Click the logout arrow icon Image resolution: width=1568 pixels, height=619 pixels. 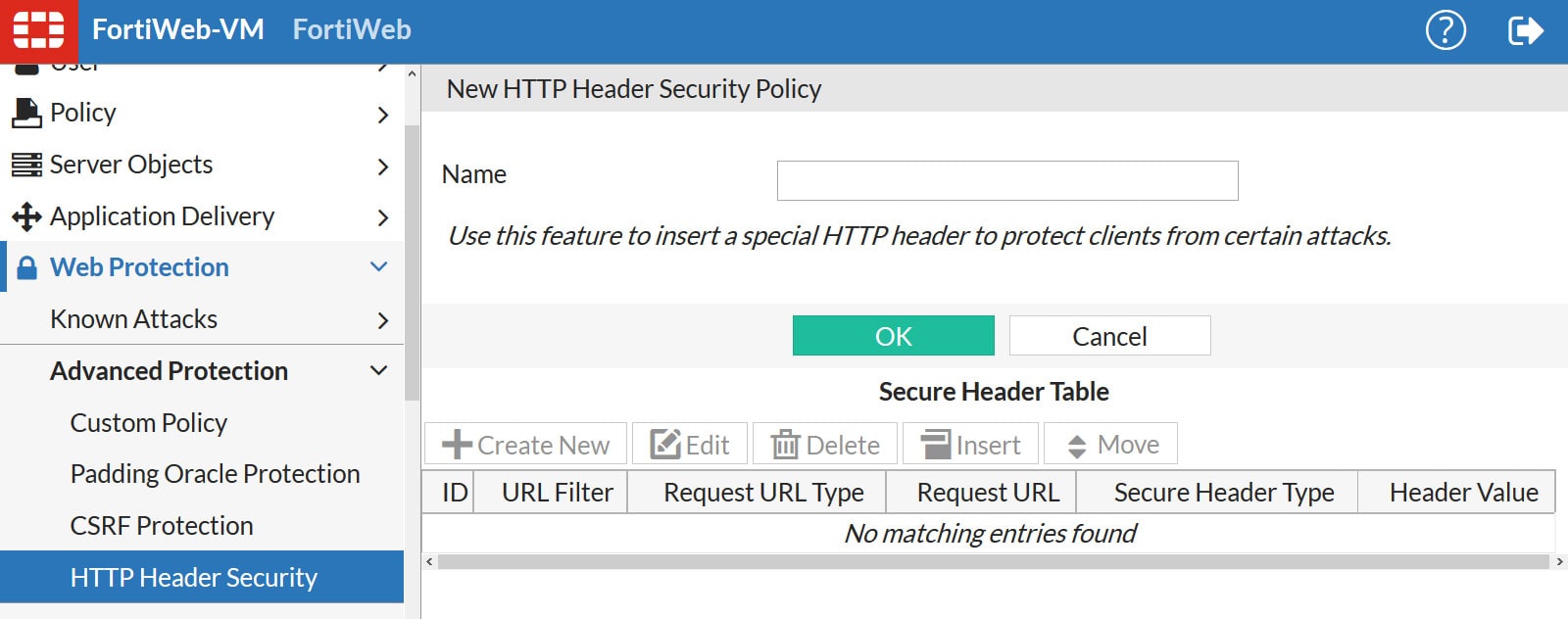1526,30
